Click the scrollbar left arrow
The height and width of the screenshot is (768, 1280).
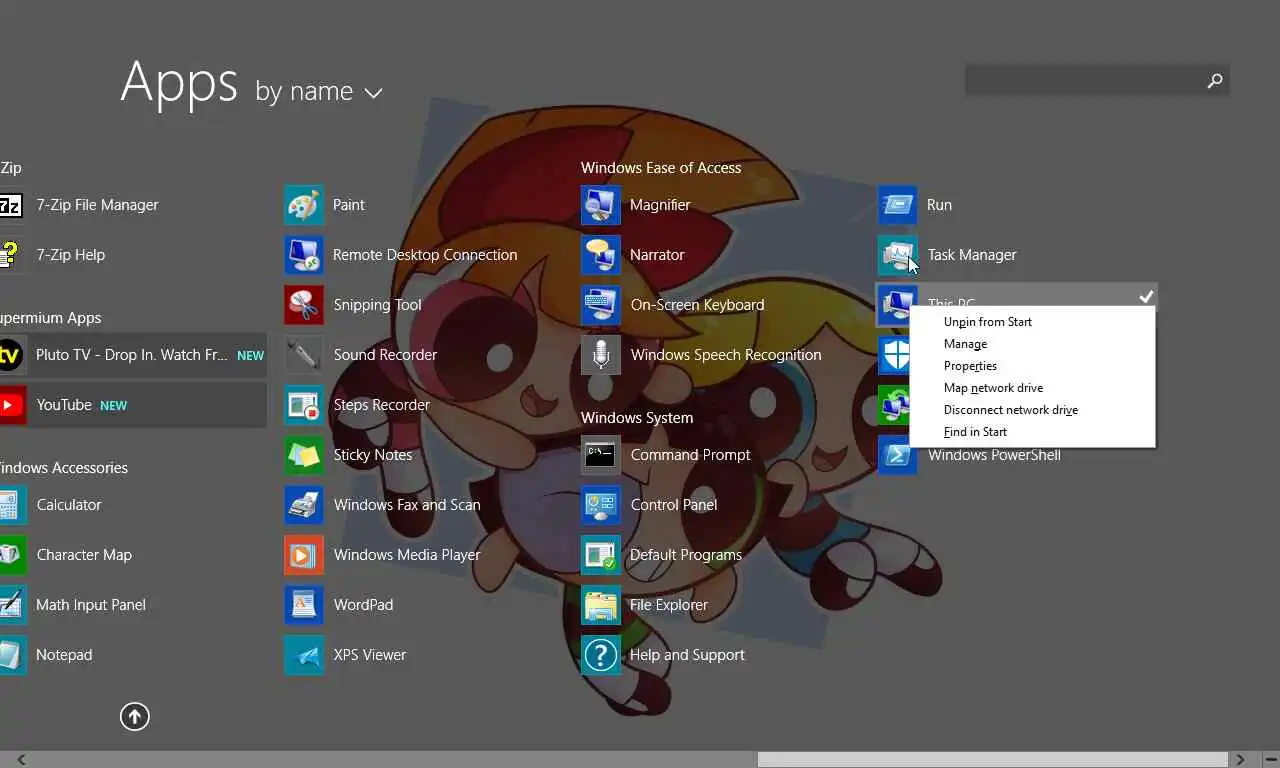21,760
